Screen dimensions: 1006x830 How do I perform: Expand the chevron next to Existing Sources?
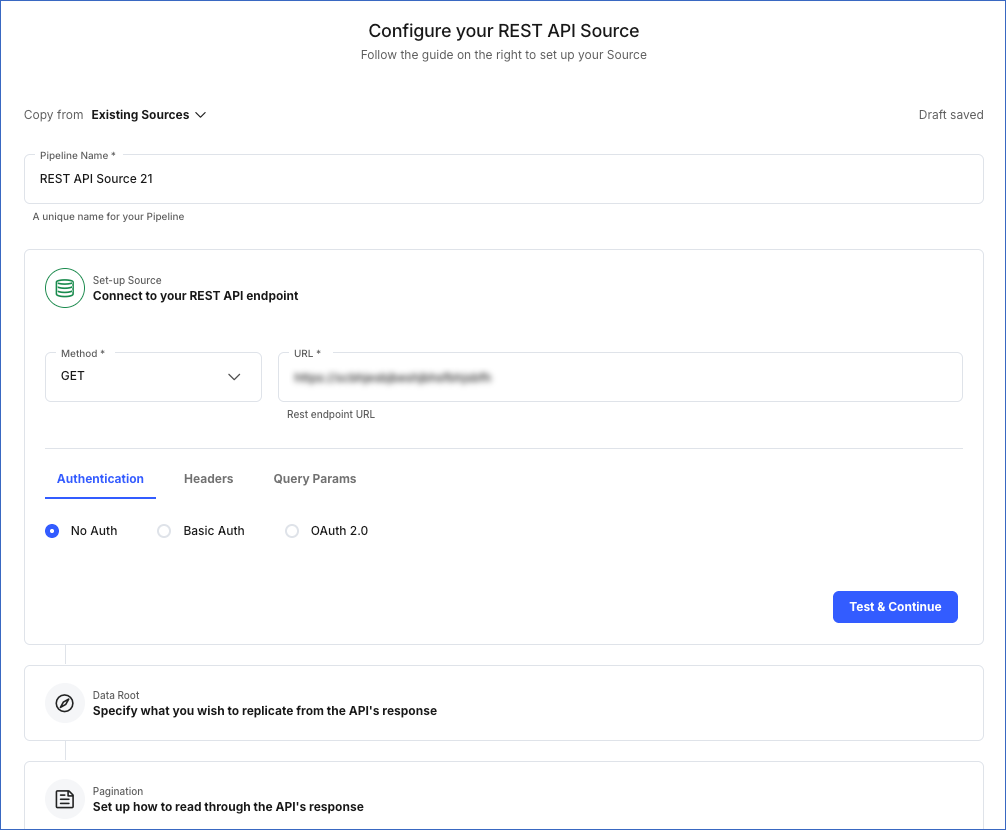[x=201, y=114]
